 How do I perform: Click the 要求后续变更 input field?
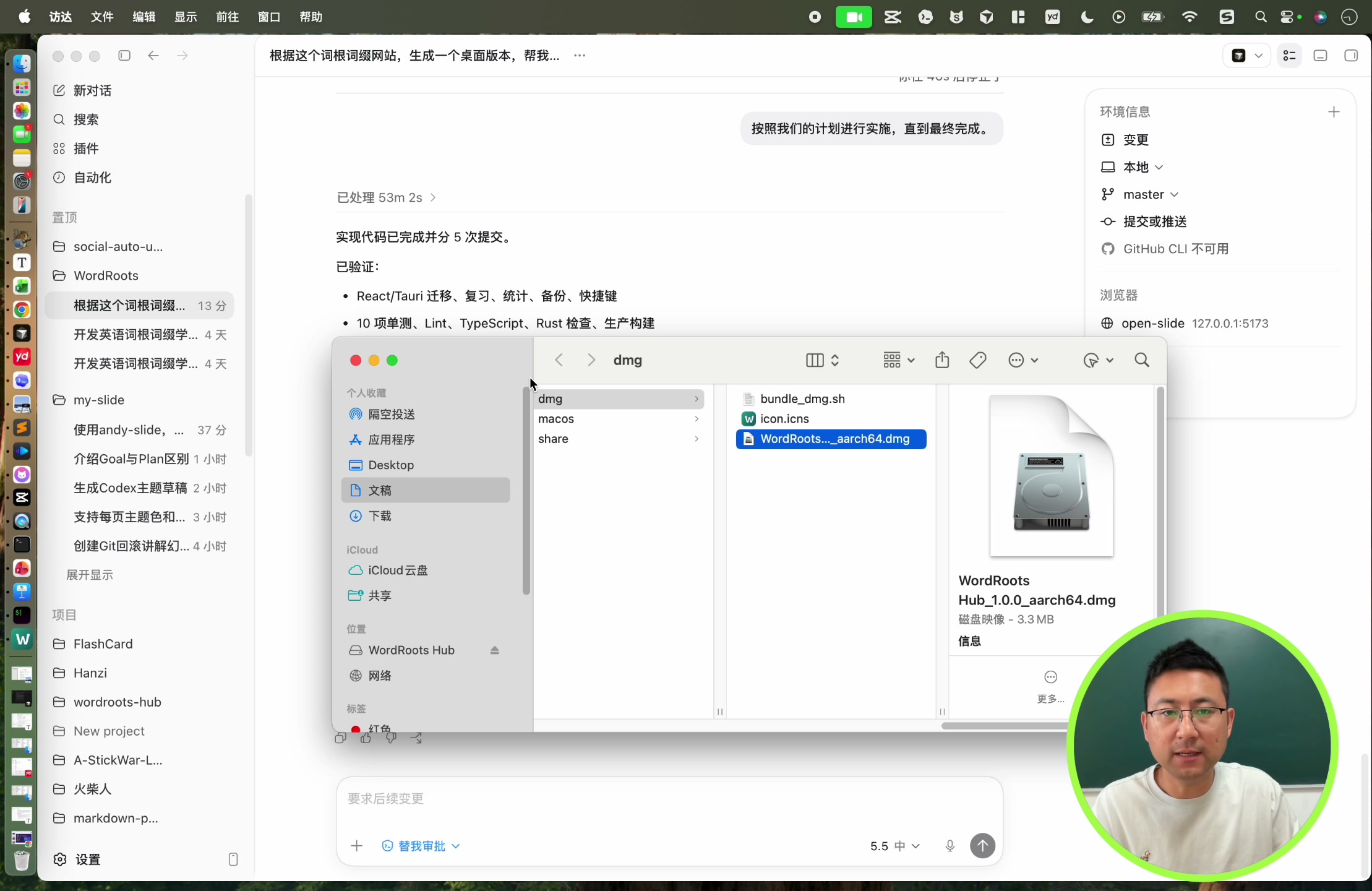[668, 799]
